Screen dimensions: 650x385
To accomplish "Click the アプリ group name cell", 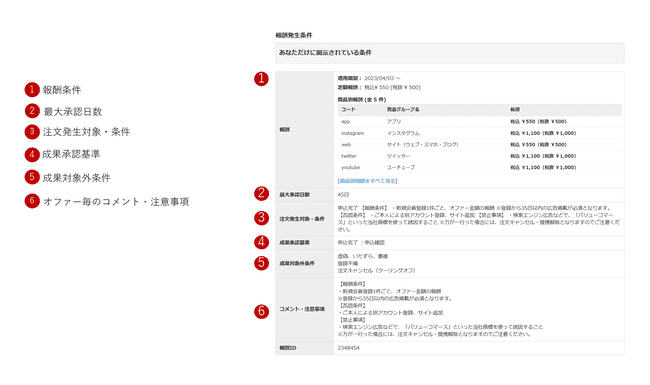I will click(x=394, y=121).
